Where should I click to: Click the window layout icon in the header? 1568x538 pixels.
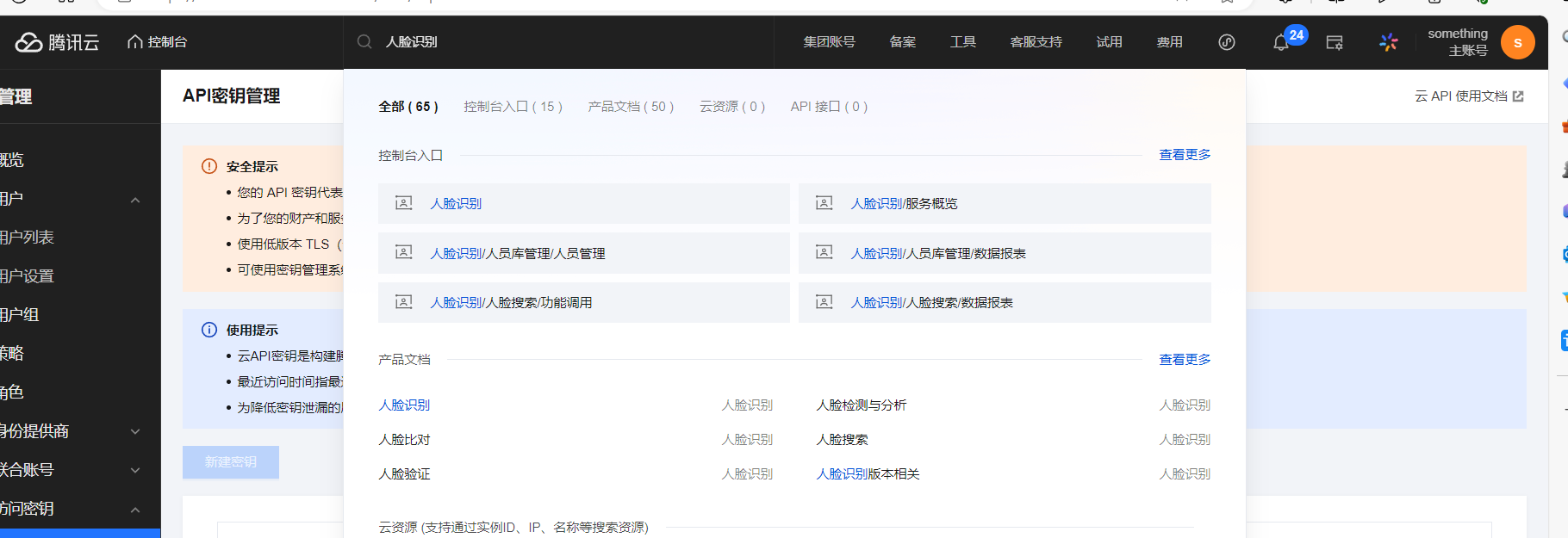tap(1335, 42)
